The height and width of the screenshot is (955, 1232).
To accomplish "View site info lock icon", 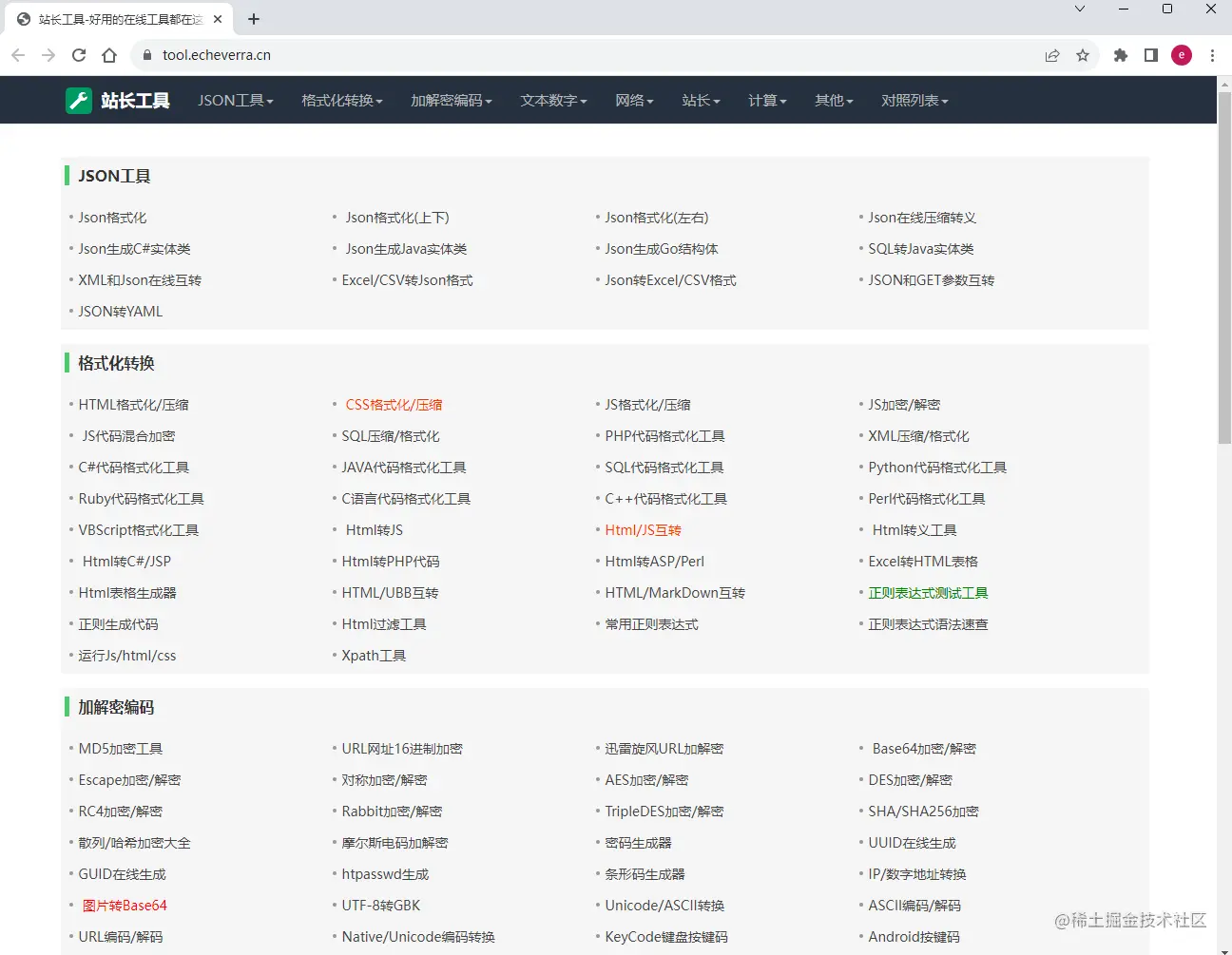I will (x=146, y=55).
